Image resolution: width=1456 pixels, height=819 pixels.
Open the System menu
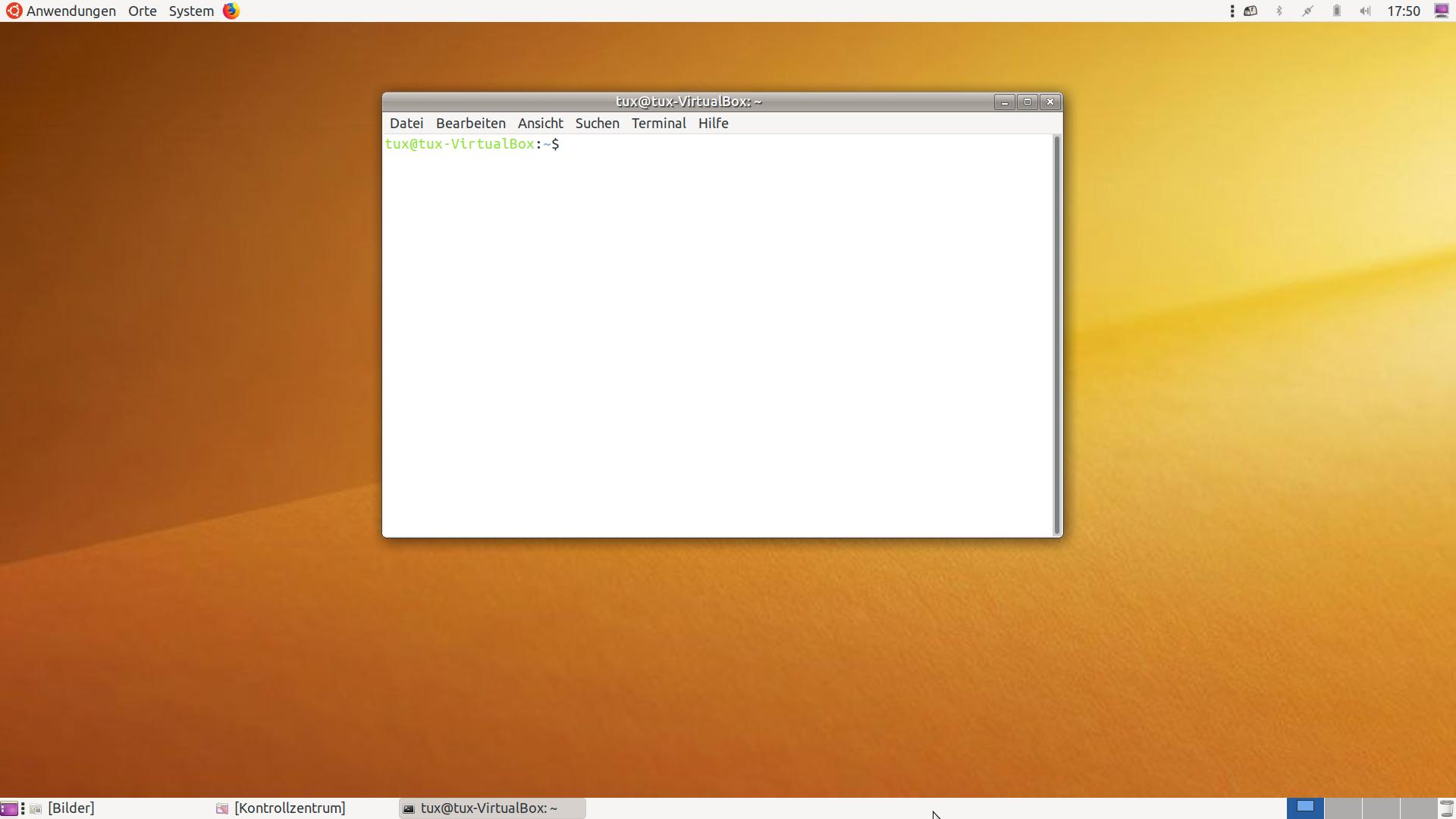pyautogui.click(x=191, y=11)
